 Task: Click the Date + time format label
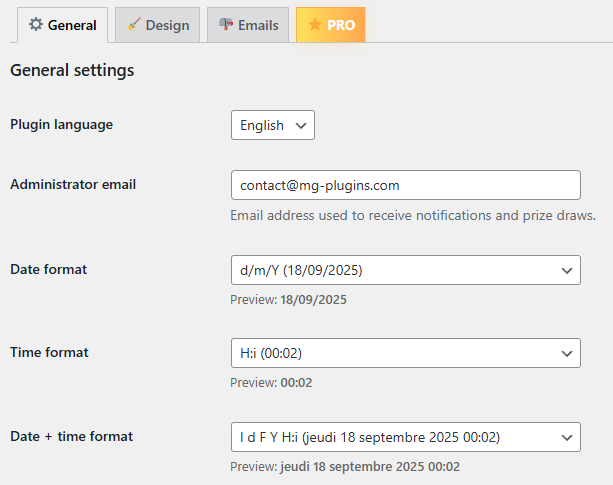tap(71, 436)
